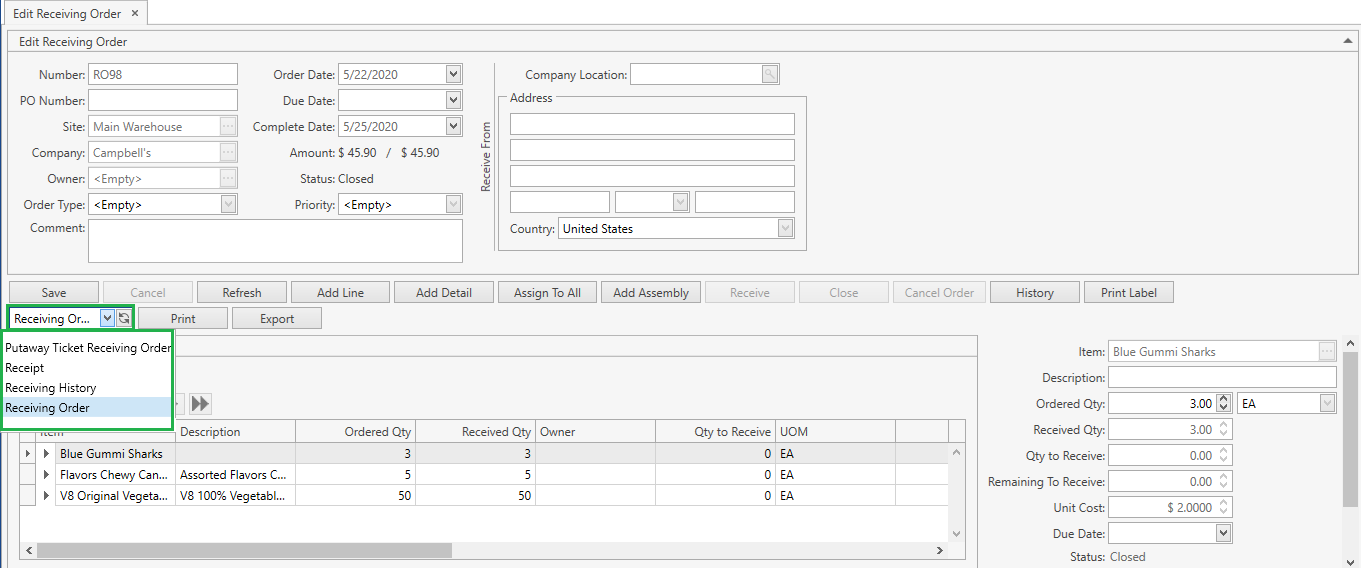1361x568 pixels.
Task: Click the last-page double arrow icon
Action: point(200,404)
